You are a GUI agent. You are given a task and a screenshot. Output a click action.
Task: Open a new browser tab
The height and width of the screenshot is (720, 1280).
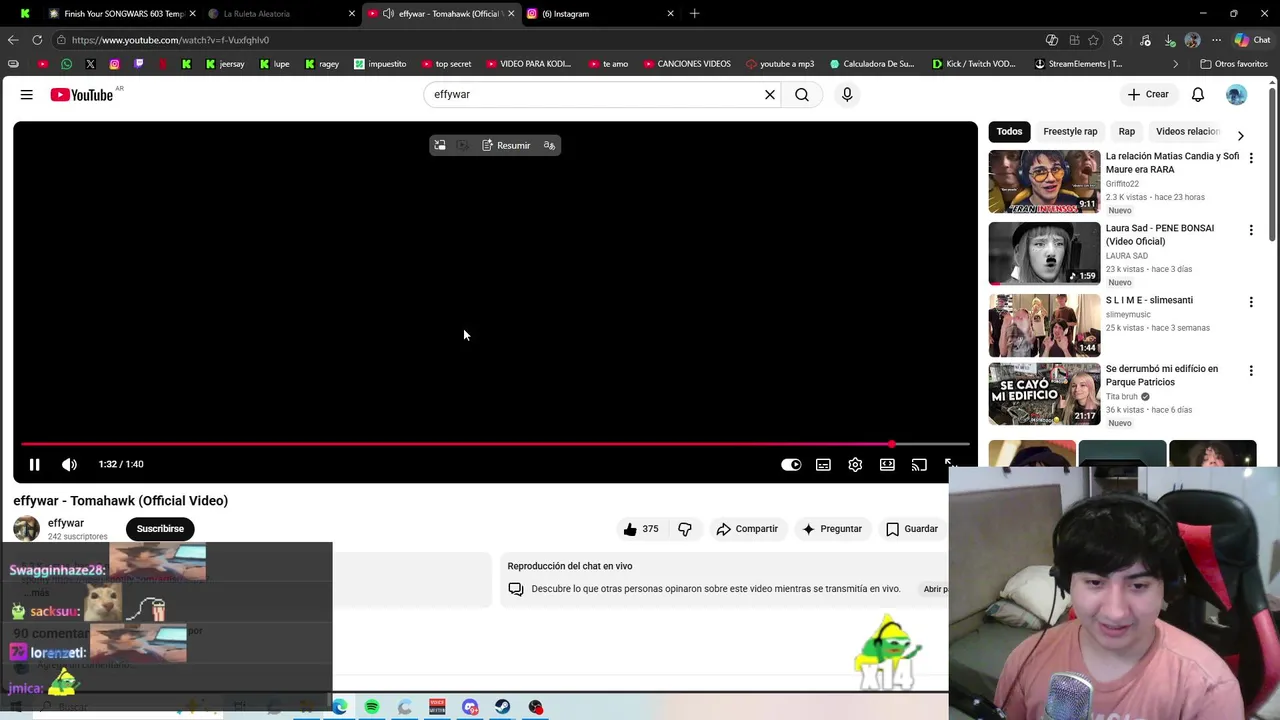[694, 14]
